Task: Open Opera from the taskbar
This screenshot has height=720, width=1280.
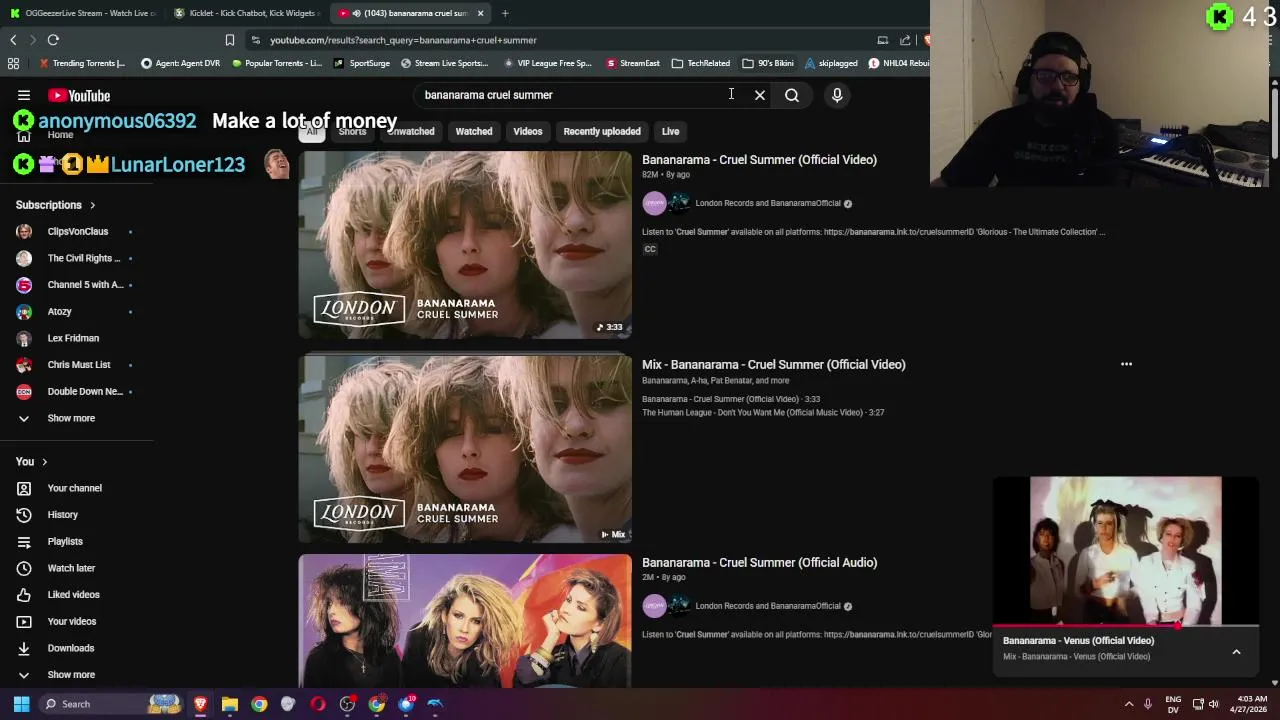Action: 318,704
